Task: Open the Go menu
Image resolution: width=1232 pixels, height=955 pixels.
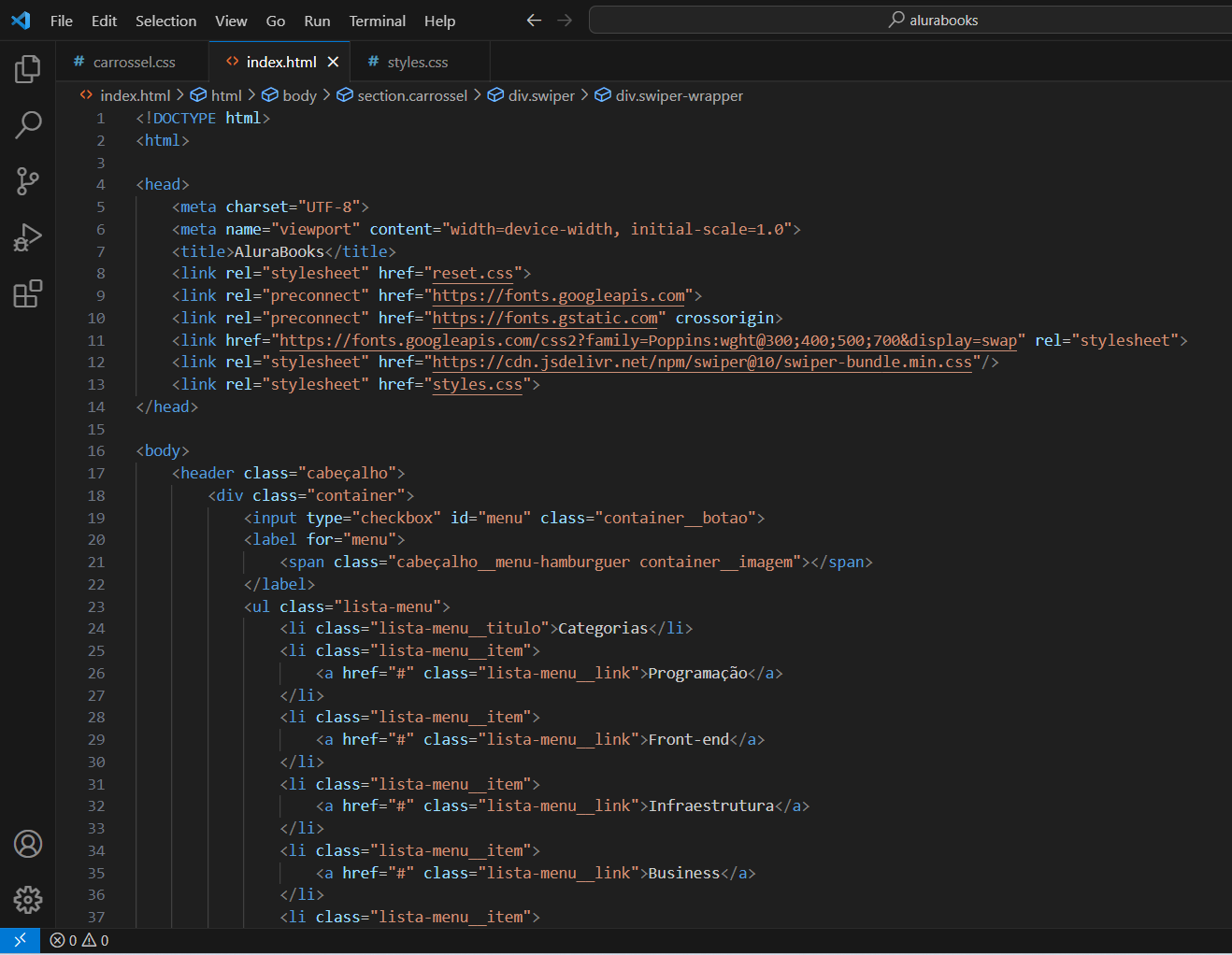Action: pos(276,21)
